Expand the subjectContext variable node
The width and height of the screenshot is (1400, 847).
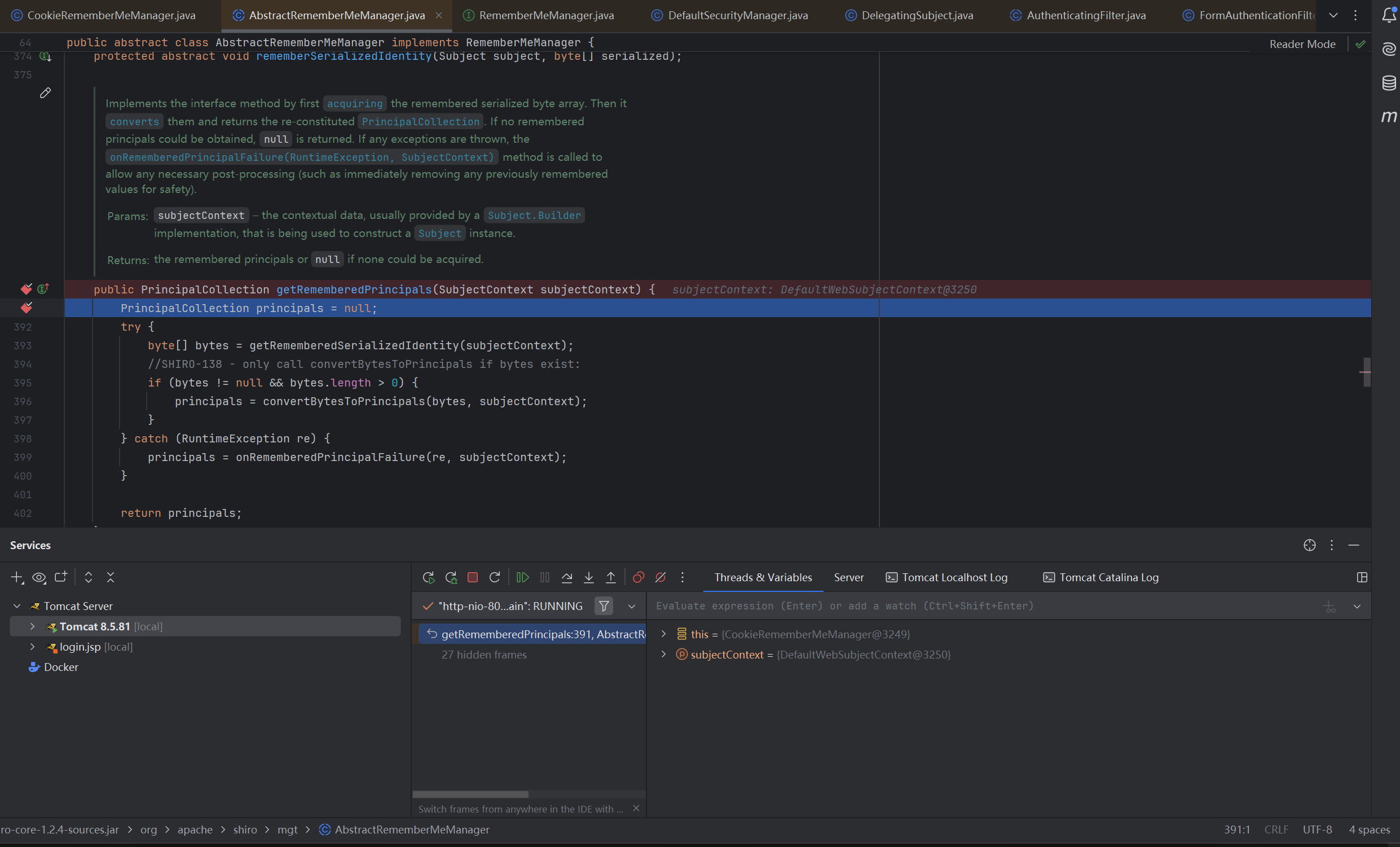pos(663,654)
